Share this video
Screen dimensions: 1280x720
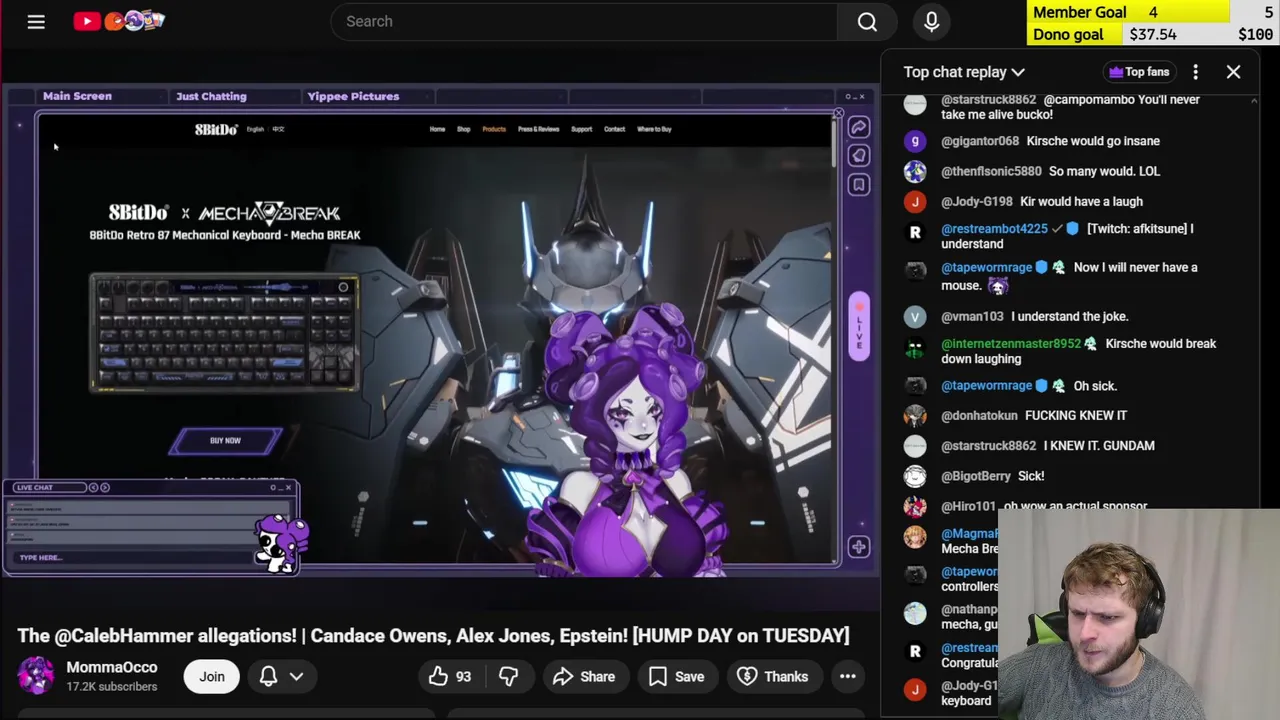(x=584, y=677)
